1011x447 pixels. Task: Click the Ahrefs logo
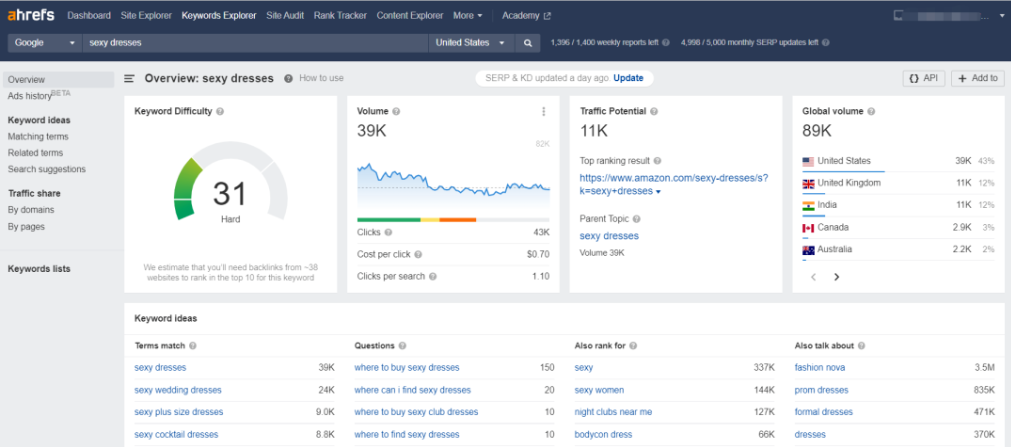coord(31,15)
